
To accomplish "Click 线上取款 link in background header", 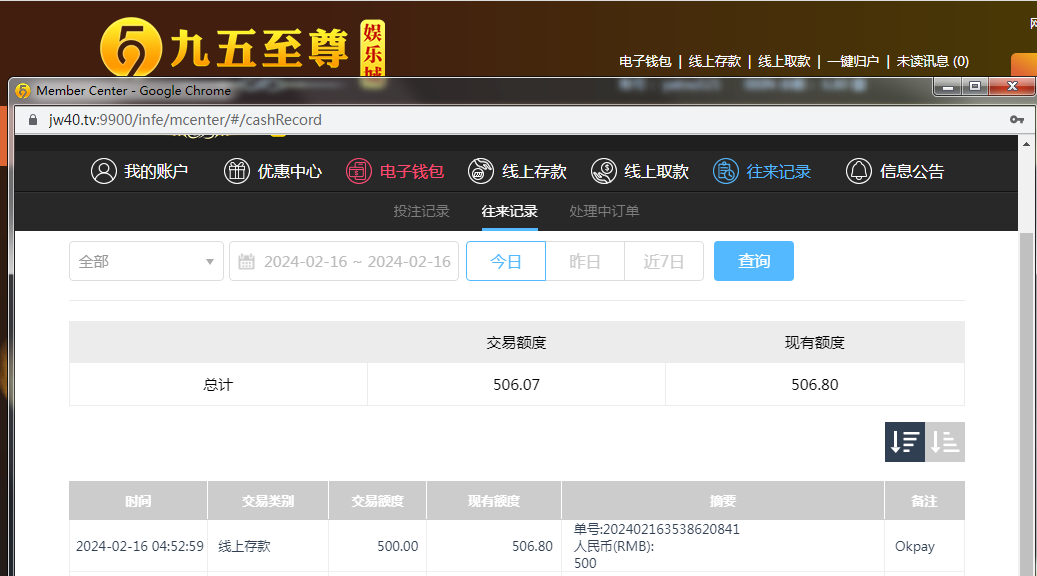I will [x=784, y=62].
